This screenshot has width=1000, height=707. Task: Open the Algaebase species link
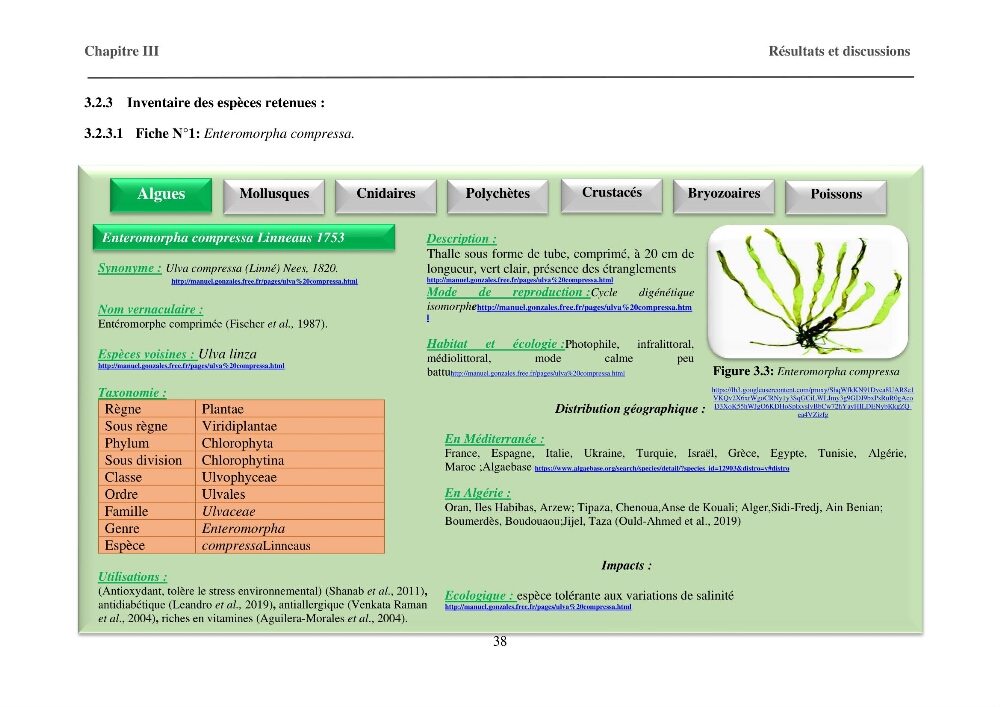coord(662,469)
